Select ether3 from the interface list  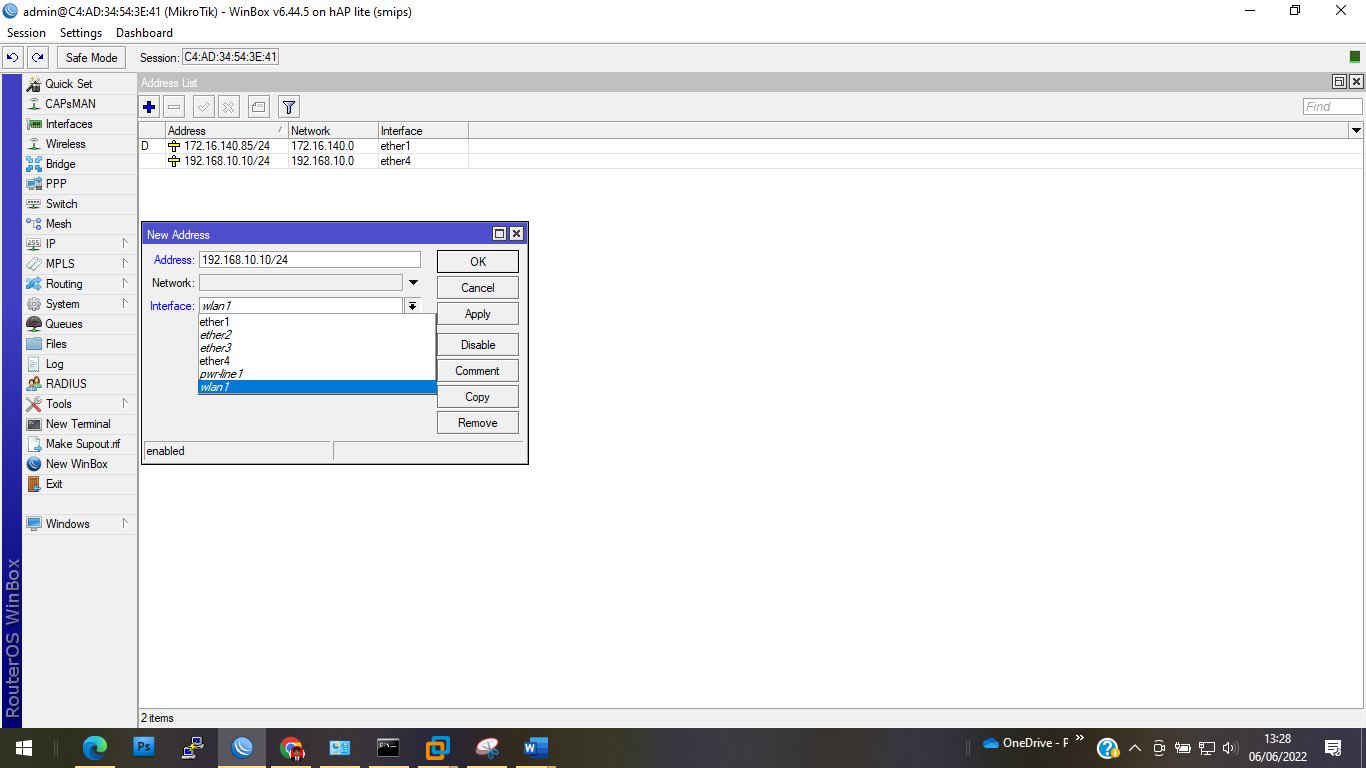point(317,348)
